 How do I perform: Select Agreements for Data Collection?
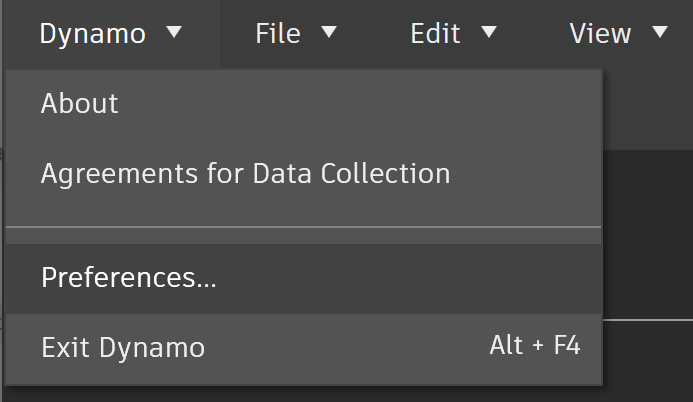tap(245, 174)
